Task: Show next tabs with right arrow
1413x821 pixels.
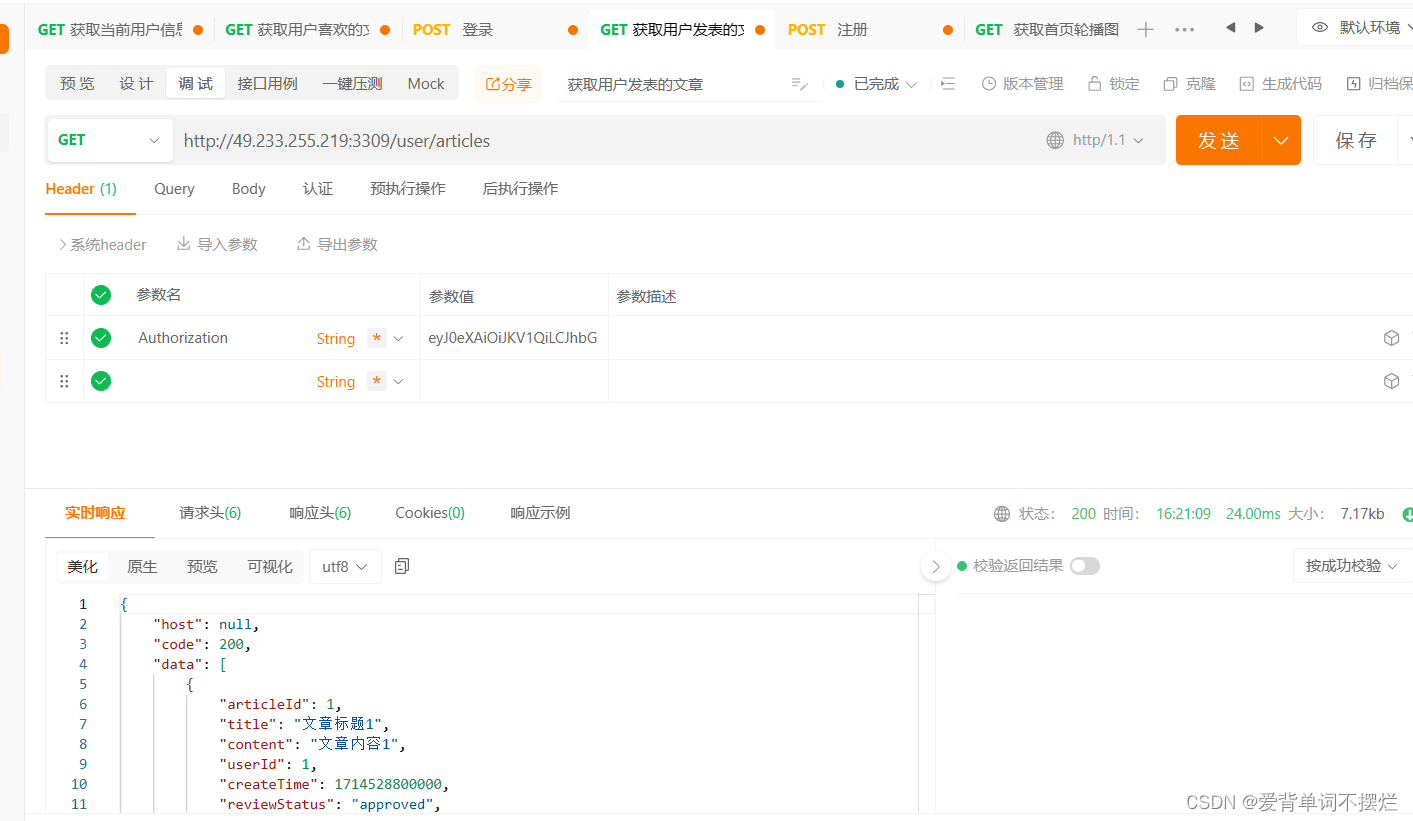Action: tap(1259, 28)
